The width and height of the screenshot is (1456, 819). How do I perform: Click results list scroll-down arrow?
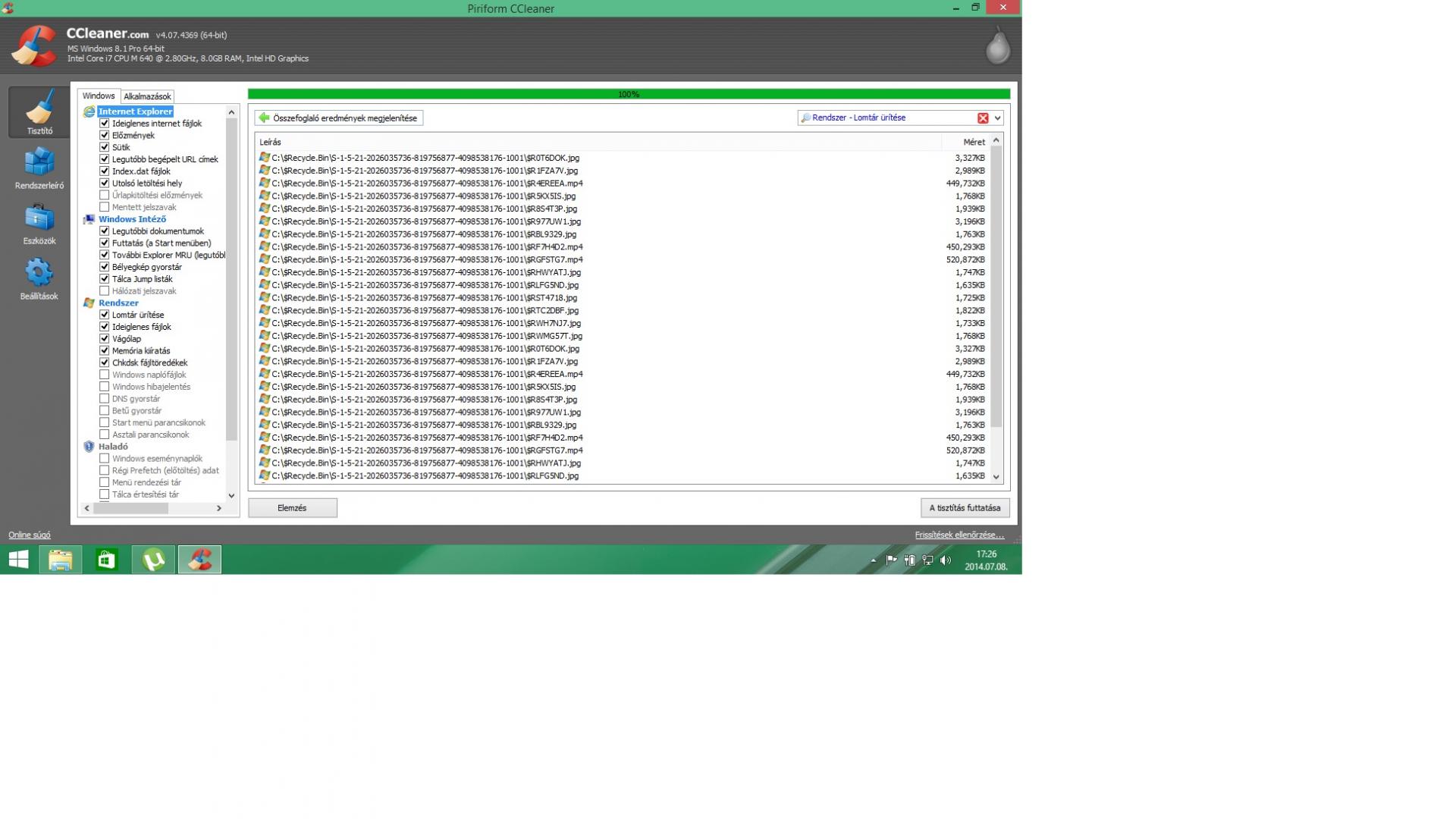click(996, 477)
